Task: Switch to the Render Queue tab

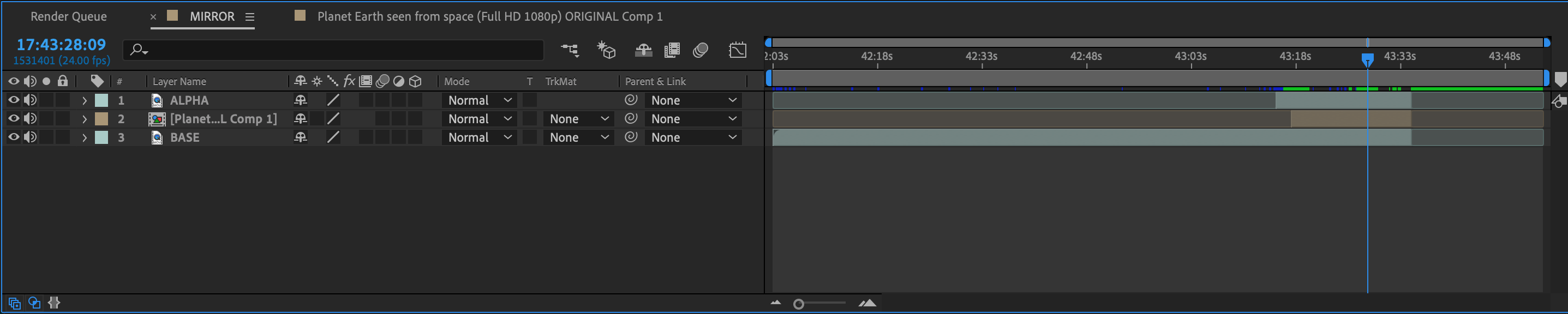Action: pyautogui.click(x=69, y=16)
